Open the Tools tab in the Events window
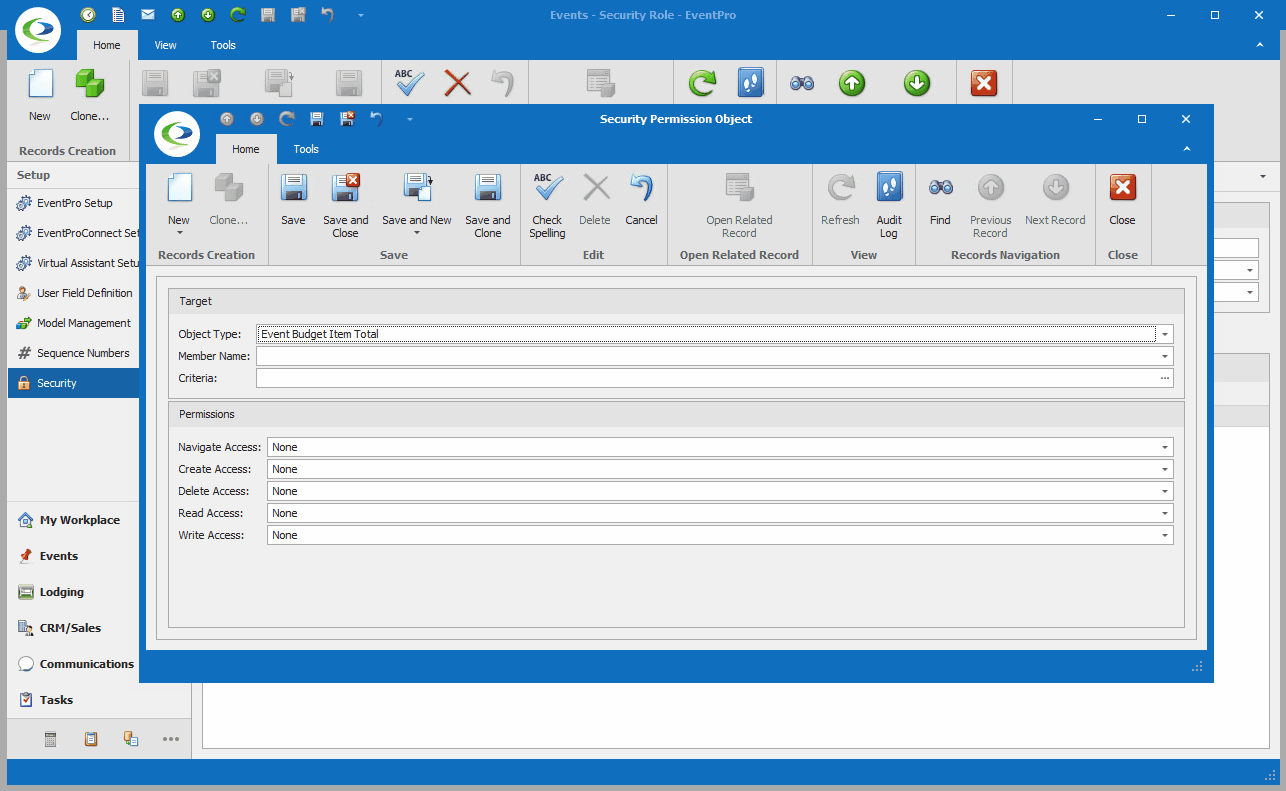The width and height of the screenshot is (1286, 791). pyautogui.click(x=223, y=45)
